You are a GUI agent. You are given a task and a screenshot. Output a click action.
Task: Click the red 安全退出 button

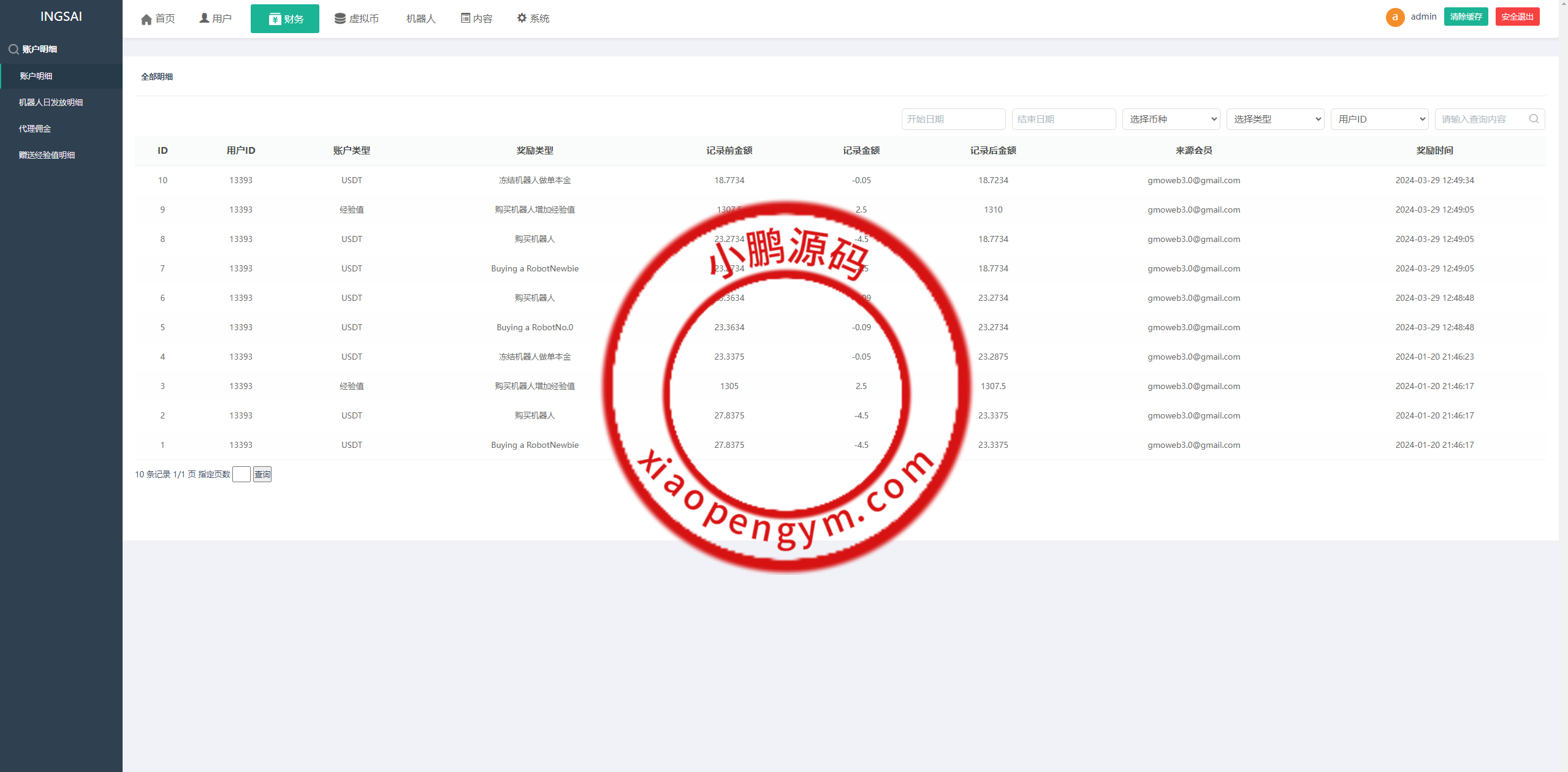click(1517, 17)
